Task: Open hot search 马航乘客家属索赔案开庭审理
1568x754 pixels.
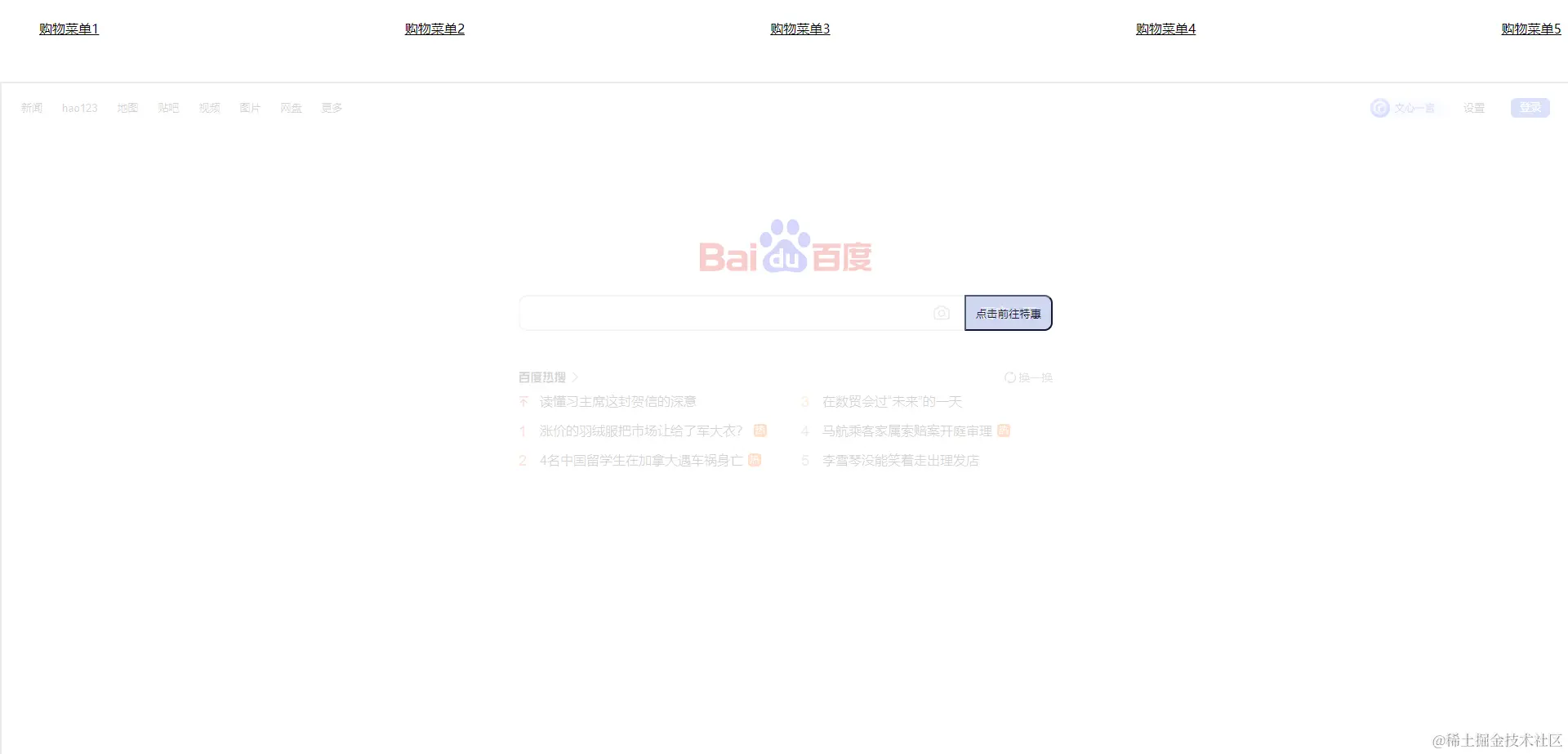Action: (907, 431)
